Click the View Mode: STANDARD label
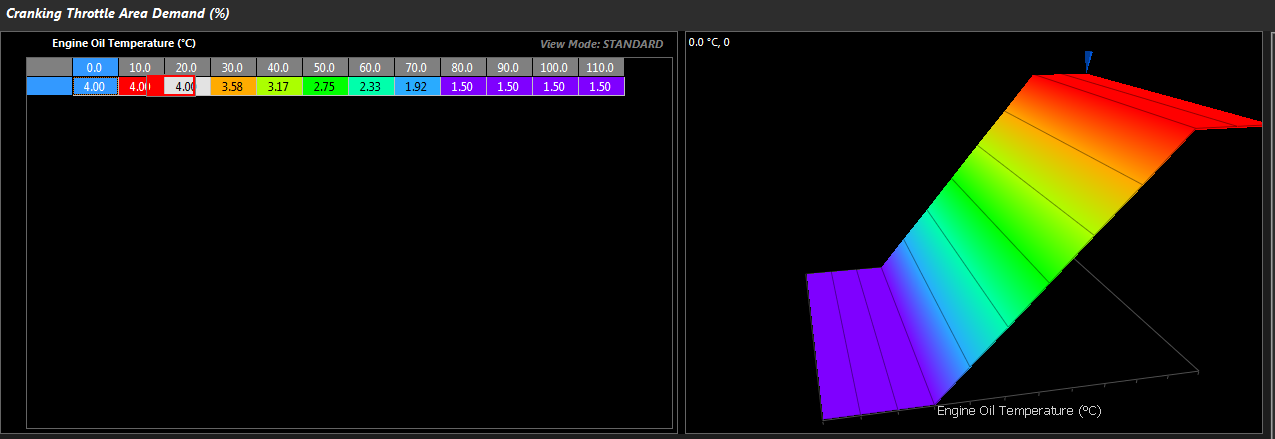The image size is (1275, 439). pyautogui.click(x=601, y=44)
